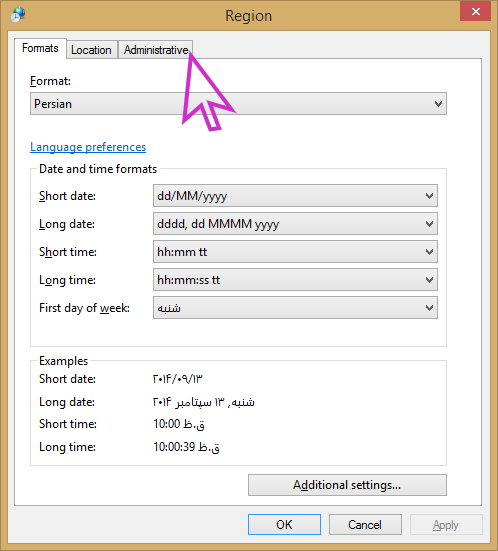The width and height of the screenshot is (498, 551).
Task: Open Additional settings dialog
Action: tap(347, 485)
